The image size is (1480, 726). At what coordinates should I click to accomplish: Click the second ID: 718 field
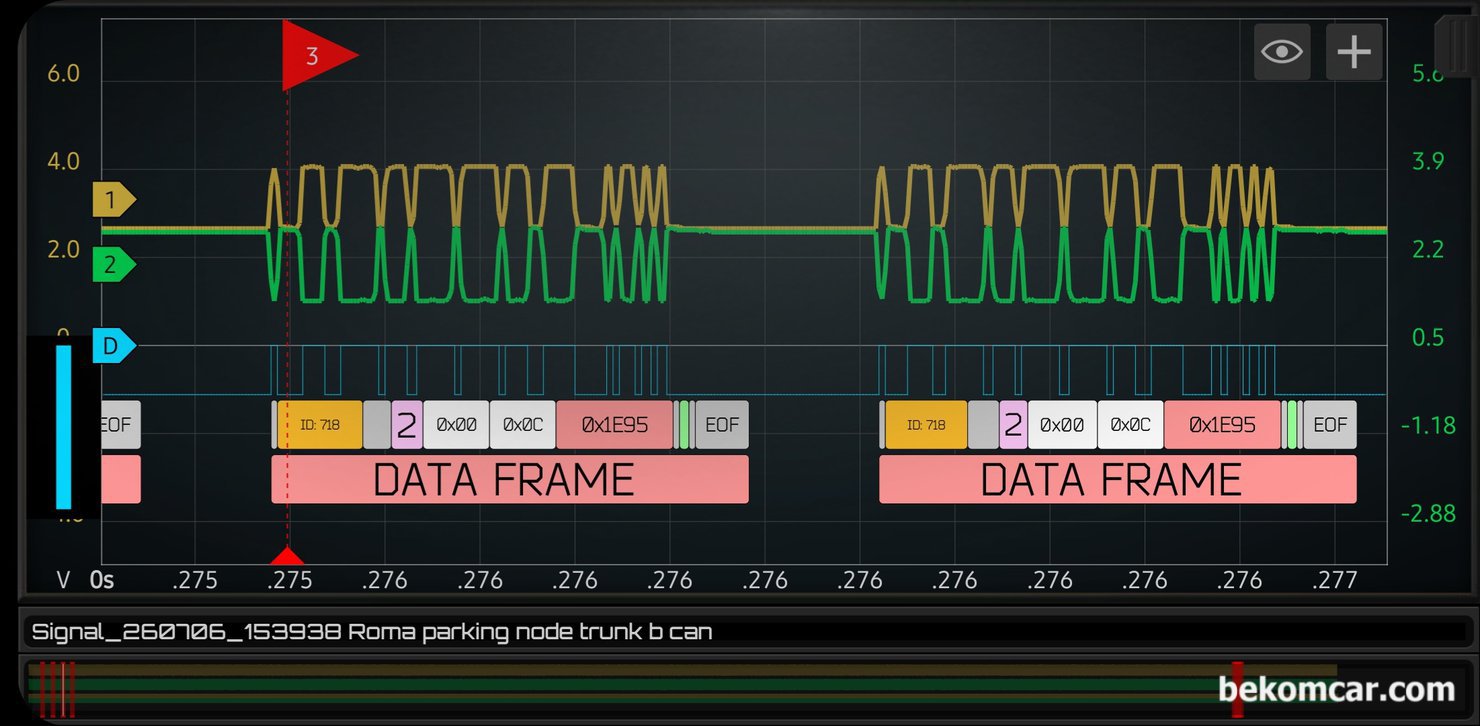[x=926, y=425]
